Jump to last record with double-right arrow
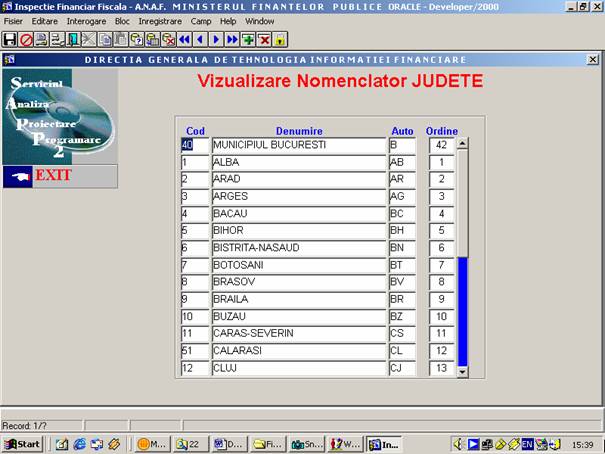The image size is (605, 454). point(232,40)
